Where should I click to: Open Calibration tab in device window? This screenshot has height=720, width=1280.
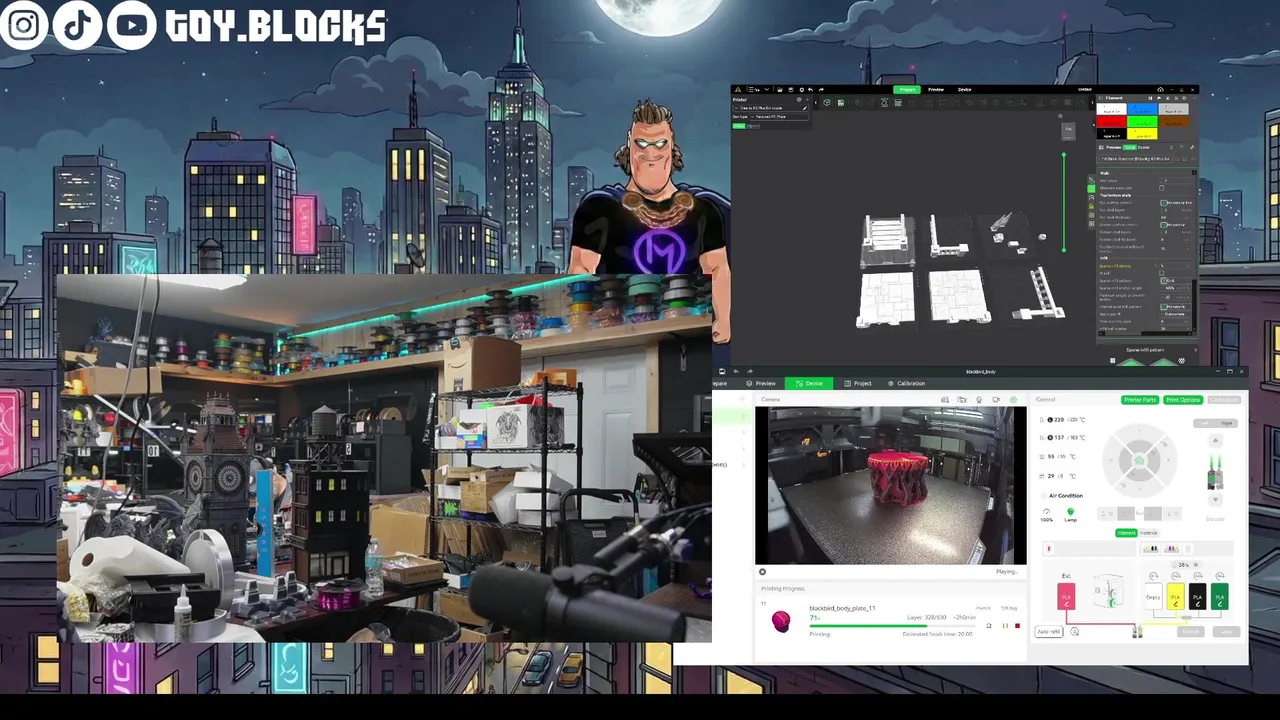click(x=906, y=384)
